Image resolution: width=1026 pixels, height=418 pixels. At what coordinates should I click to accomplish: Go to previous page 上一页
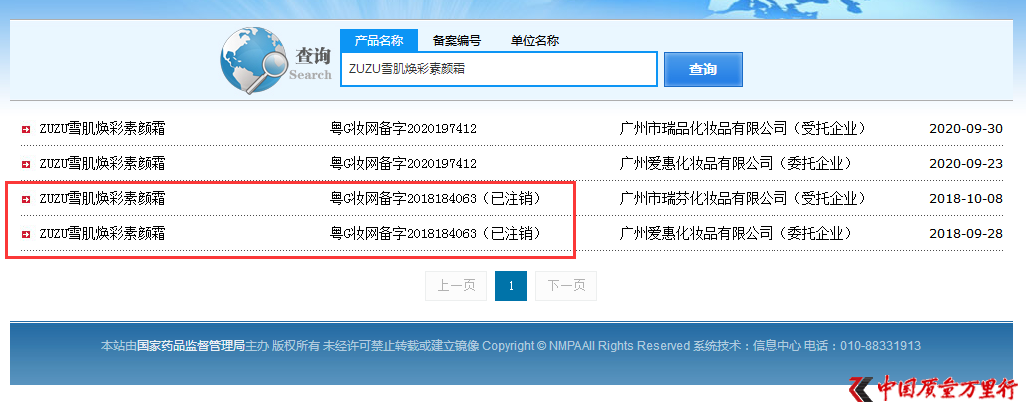(x=456, y=286)
